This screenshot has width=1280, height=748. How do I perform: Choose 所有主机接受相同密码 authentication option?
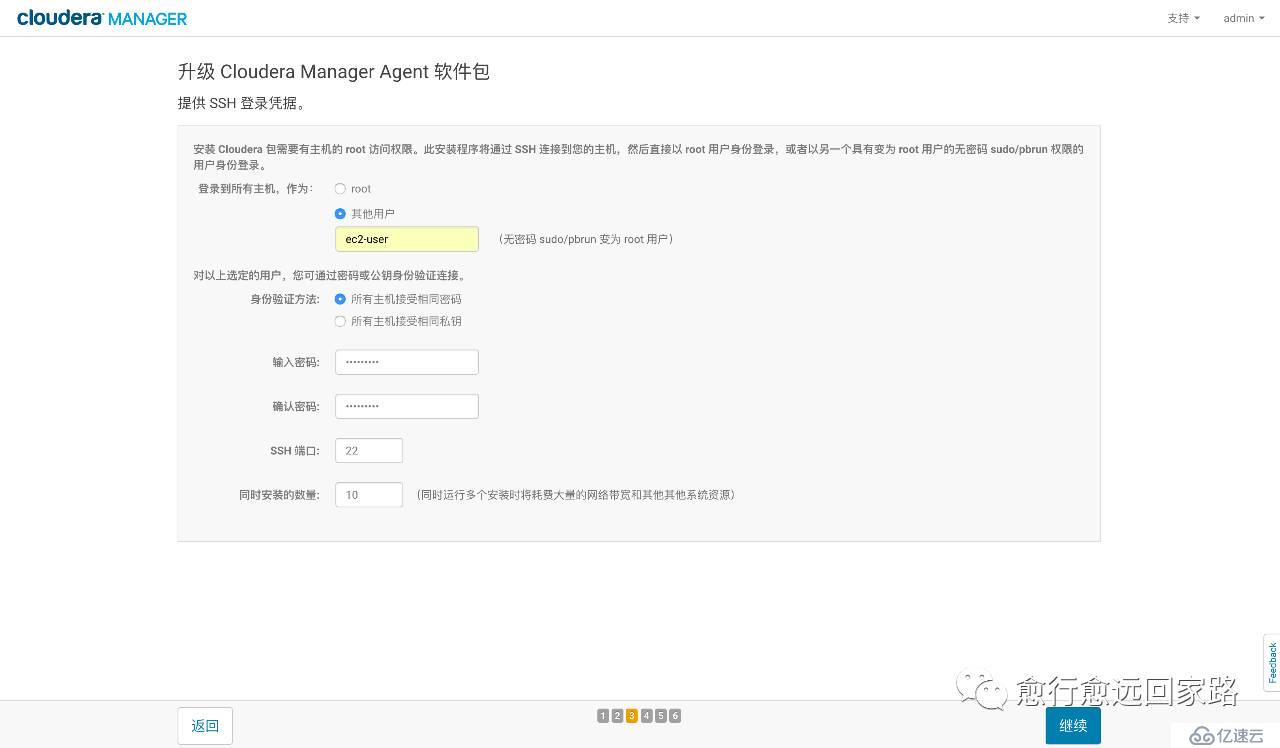point(340,299)
